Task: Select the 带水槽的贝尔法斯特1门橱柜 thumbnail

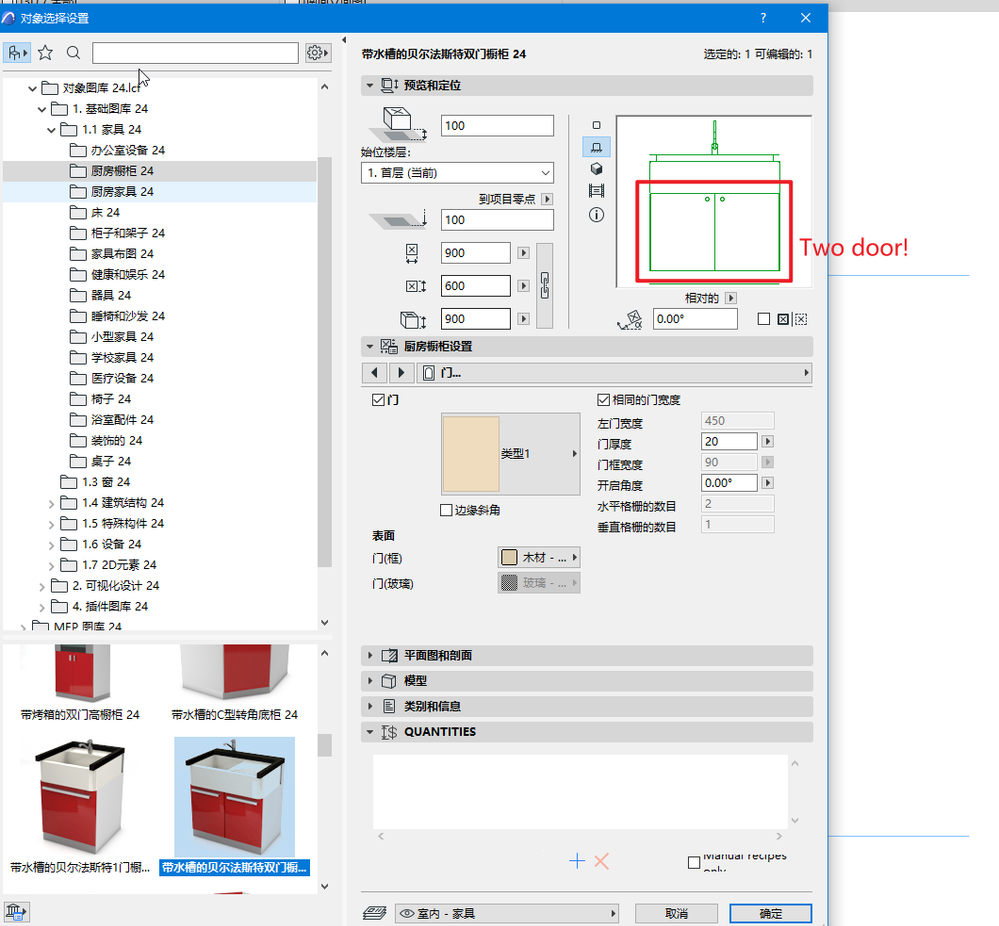Action: point(80,795)
